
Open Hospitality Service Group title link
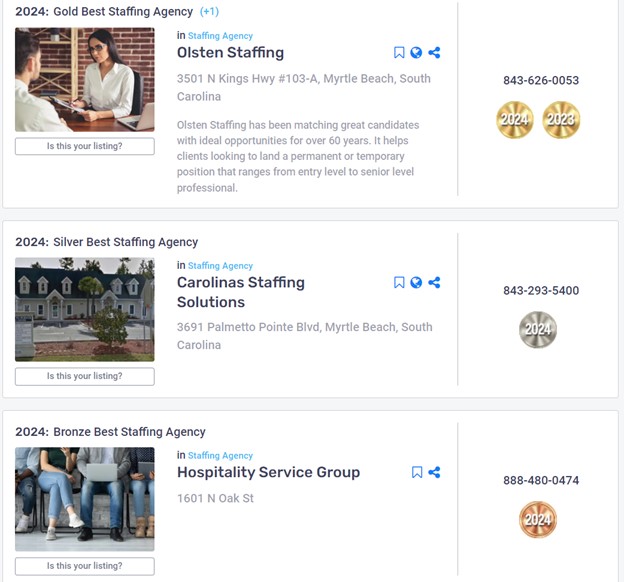(x=269, y=472)
